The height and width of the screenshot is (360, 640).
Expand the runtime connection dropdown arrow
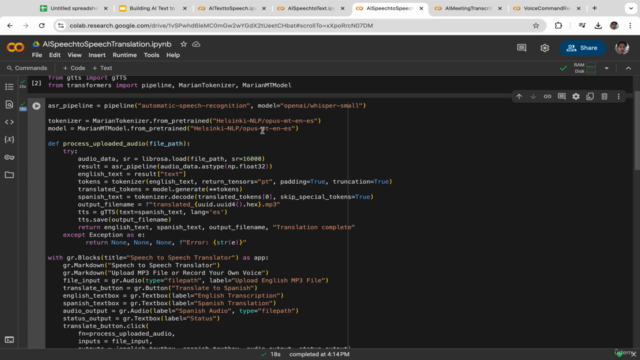(x=607, y=68)
